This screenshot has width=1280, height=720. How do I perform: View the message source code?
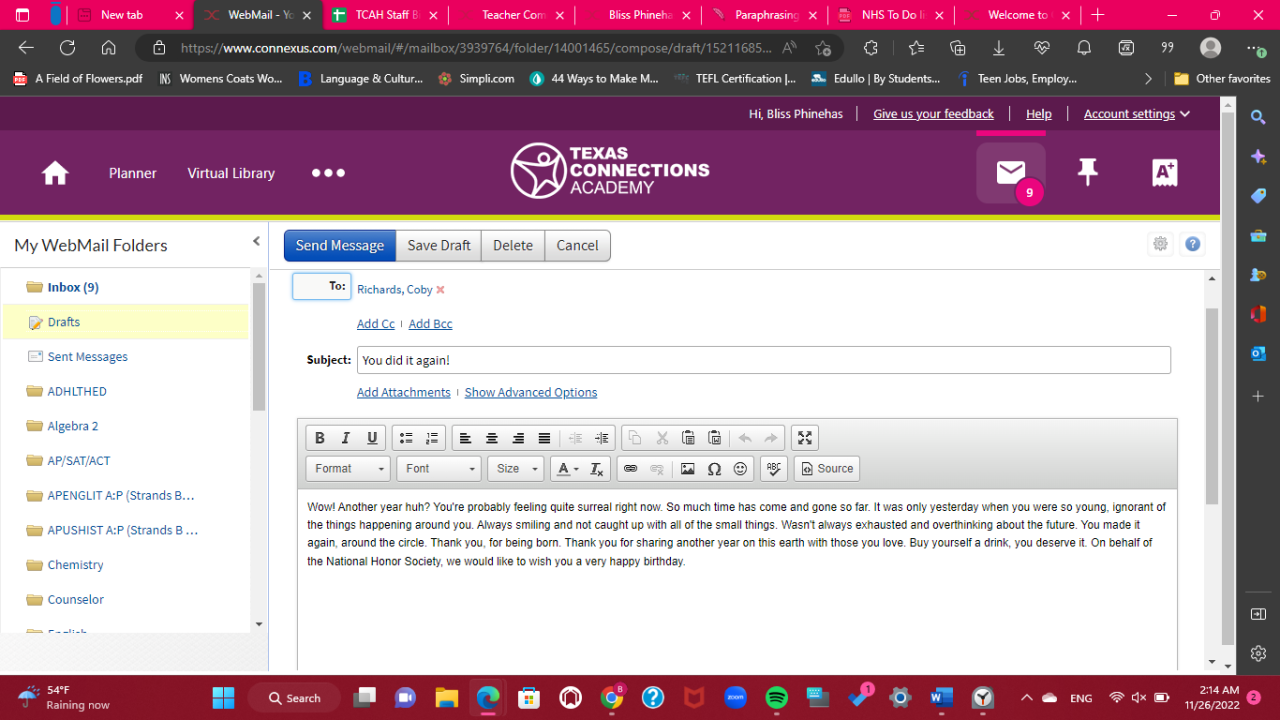click(x=826, y=468)
